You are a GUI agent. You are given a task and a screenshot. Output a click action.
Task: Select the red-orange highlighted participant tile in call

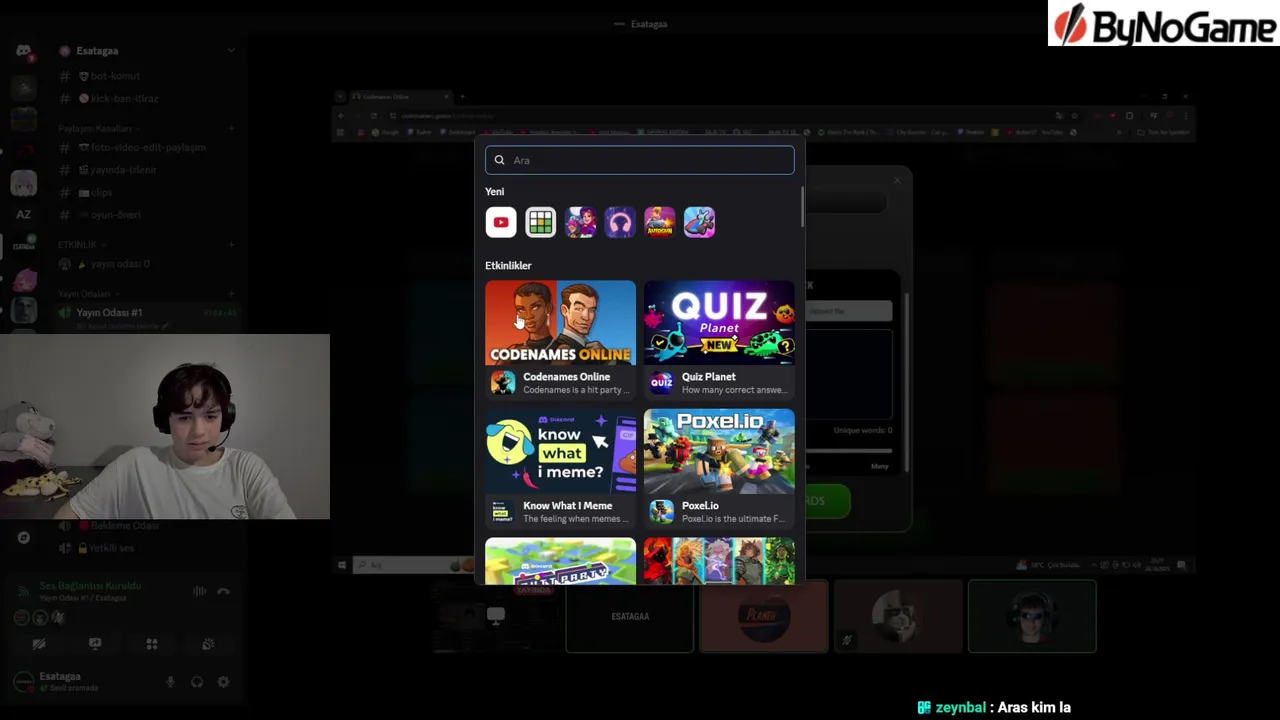764,616
